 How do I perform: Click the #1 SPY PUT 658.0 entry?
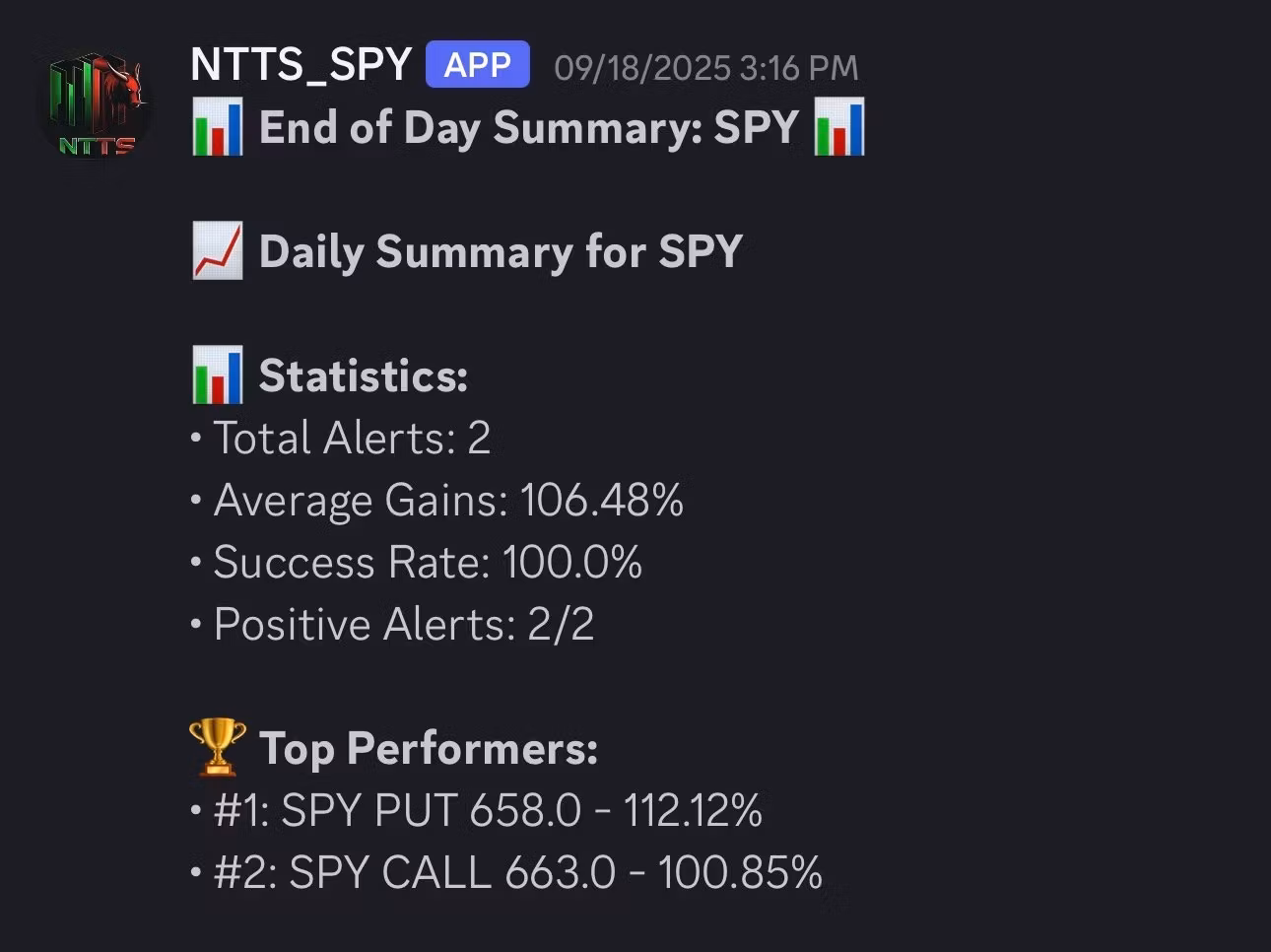(x=488, y=810)
